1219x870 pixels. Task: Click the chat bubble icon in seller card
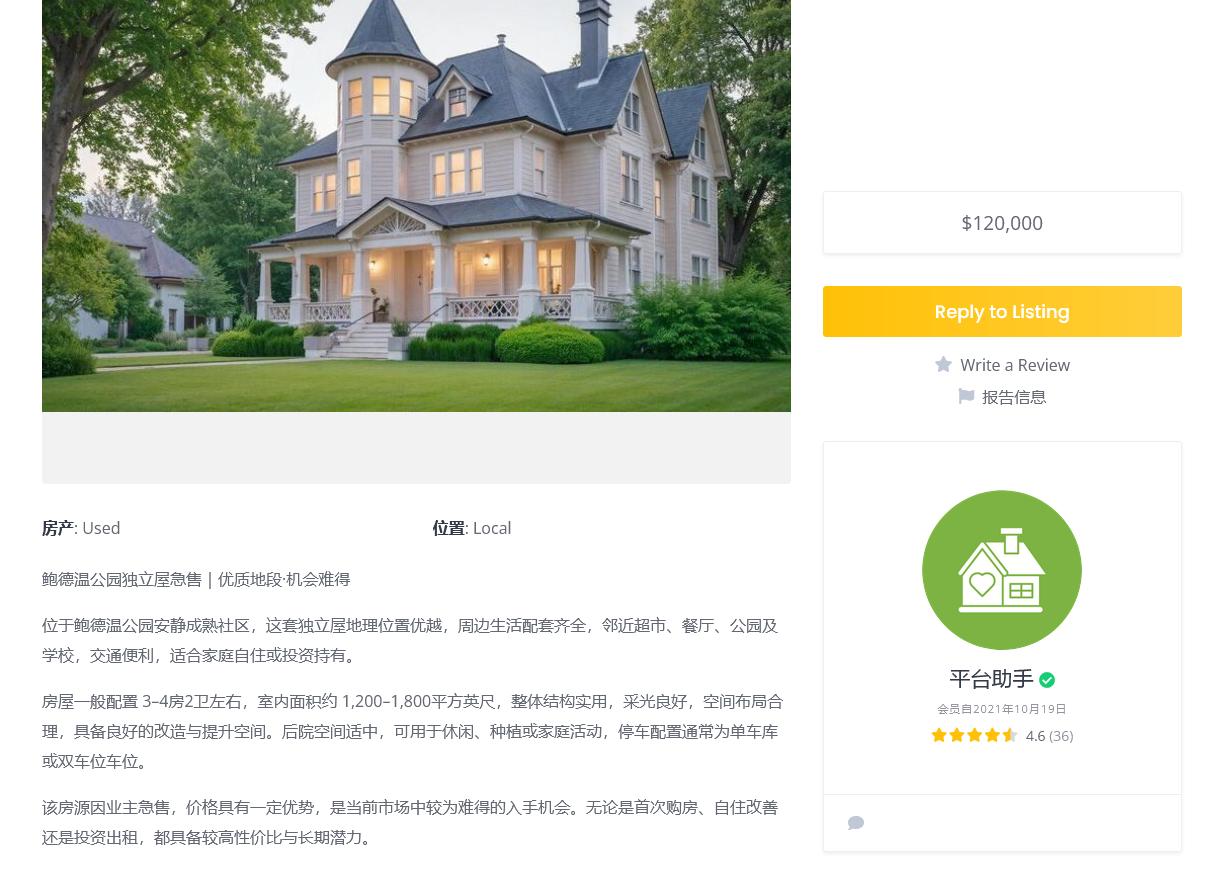(x=856, y=823)
